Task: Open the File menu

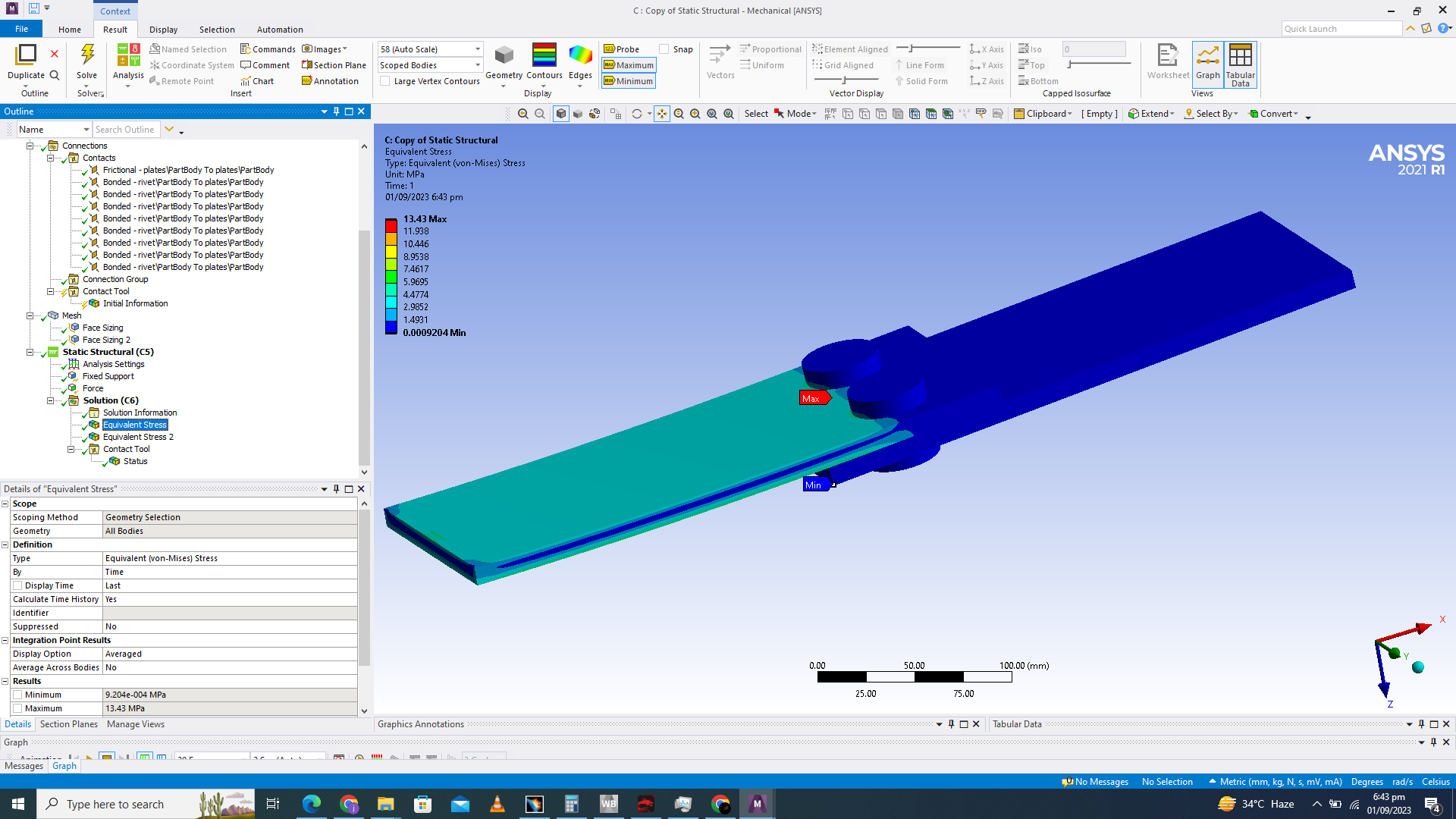Action: click(22, 29)
